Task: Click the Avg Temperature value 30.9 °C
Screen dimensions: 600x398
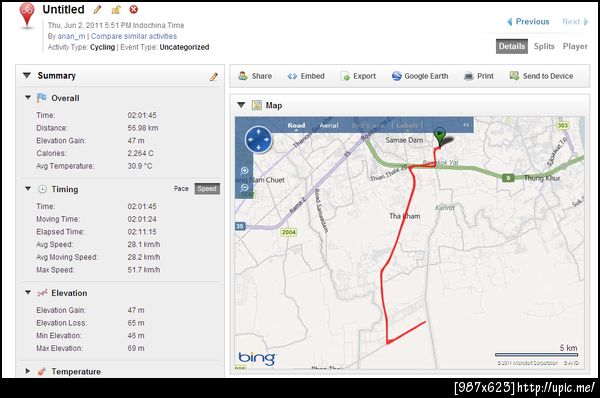Action: [140, 166]
